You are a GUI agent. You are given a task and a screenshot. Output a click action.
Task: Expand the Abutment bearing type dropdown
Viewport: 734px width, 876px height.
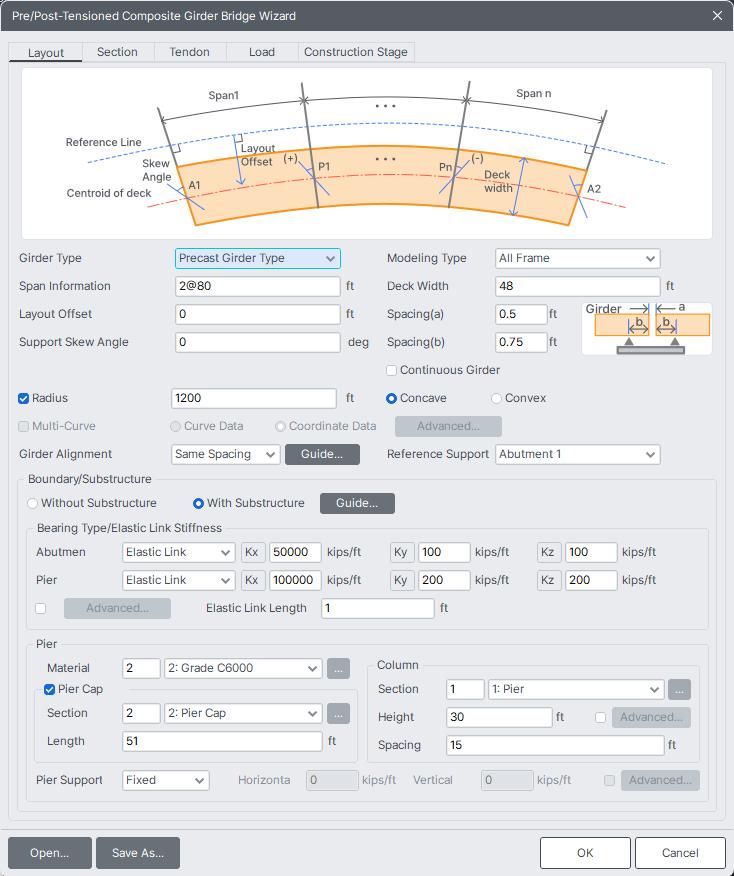point(178,552)
